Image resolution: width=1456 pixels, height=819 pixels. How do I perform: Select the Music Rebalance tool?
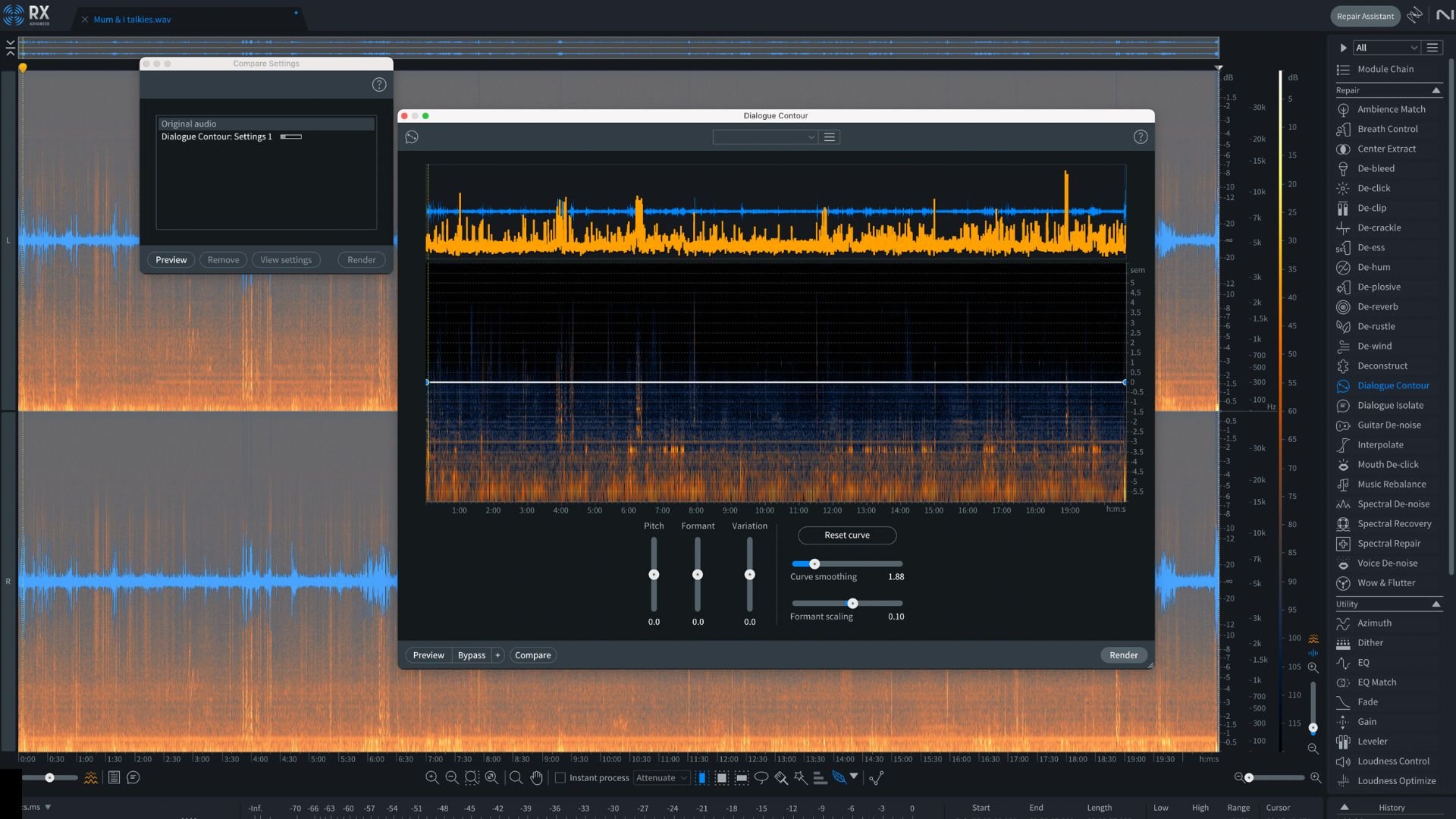pos(1391,484)
